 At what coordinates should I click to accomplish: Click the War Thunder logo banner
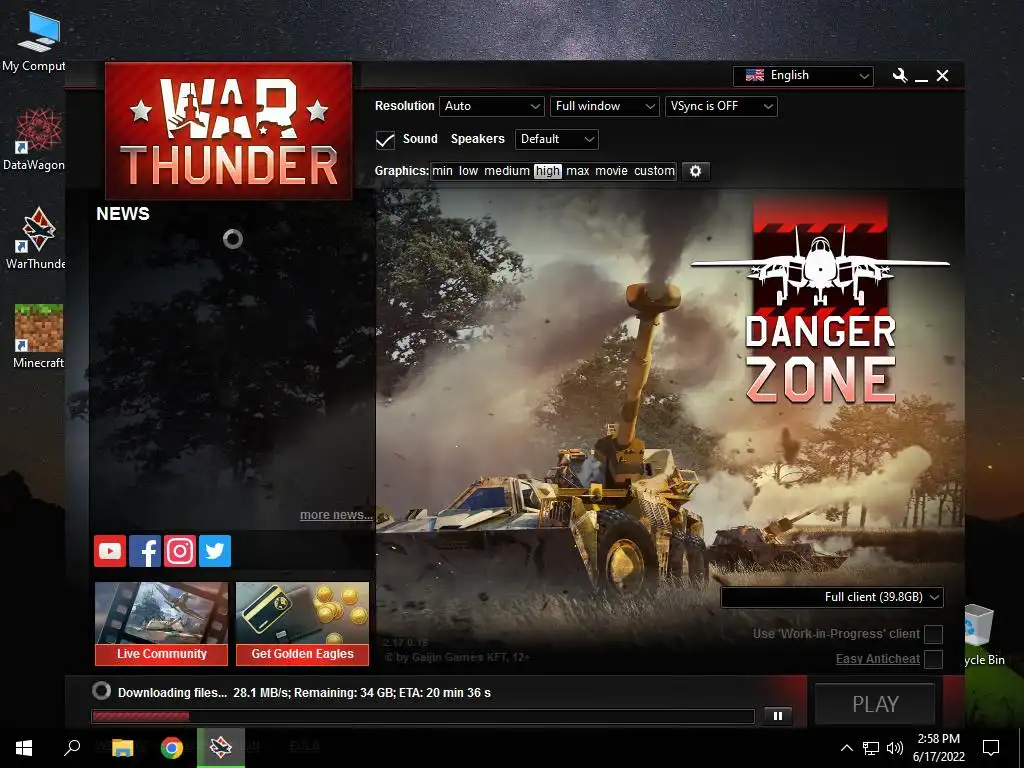tap(229, 131)
